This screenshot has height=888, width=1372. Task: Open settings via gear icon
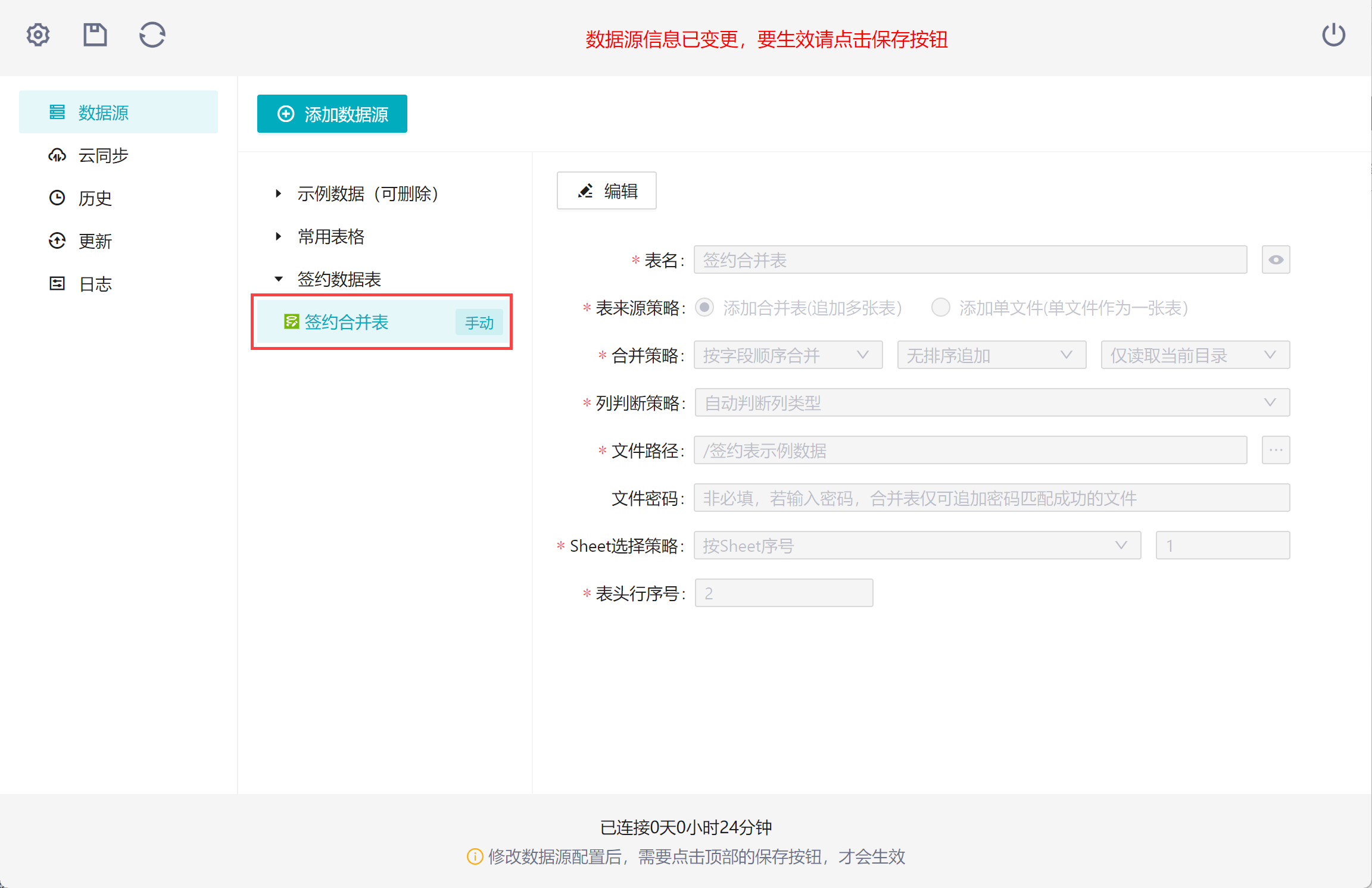[38, 35]
